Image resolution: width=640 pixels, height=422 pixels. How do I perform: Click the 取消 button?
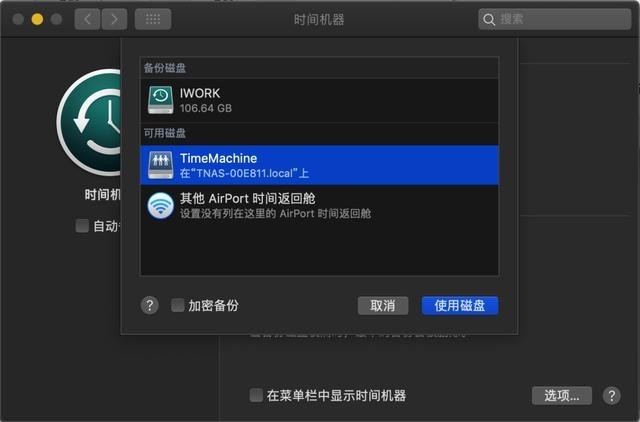(383, 305)
